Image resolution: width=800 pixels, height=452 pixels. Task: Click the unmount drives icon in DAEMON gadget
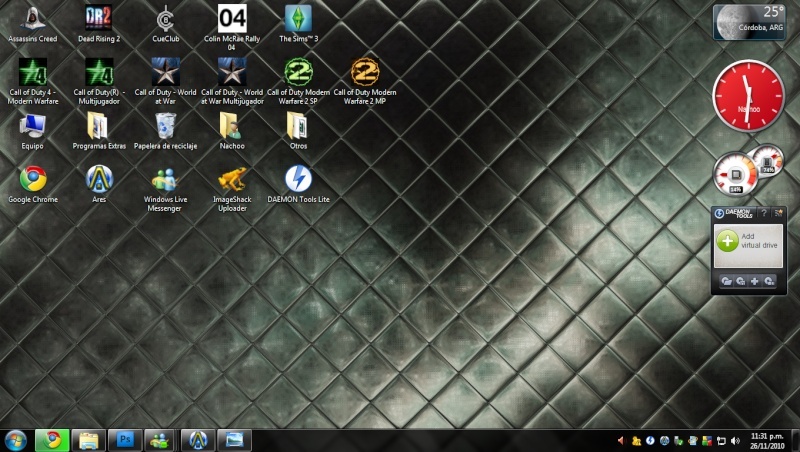tap(769, 281)
